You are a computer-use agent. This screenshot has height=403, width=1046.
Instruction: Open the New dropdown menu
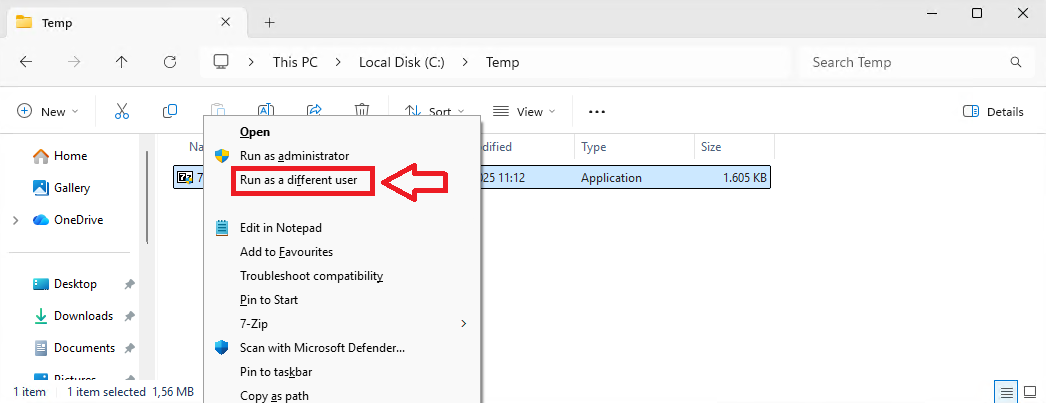pos(48,111)
